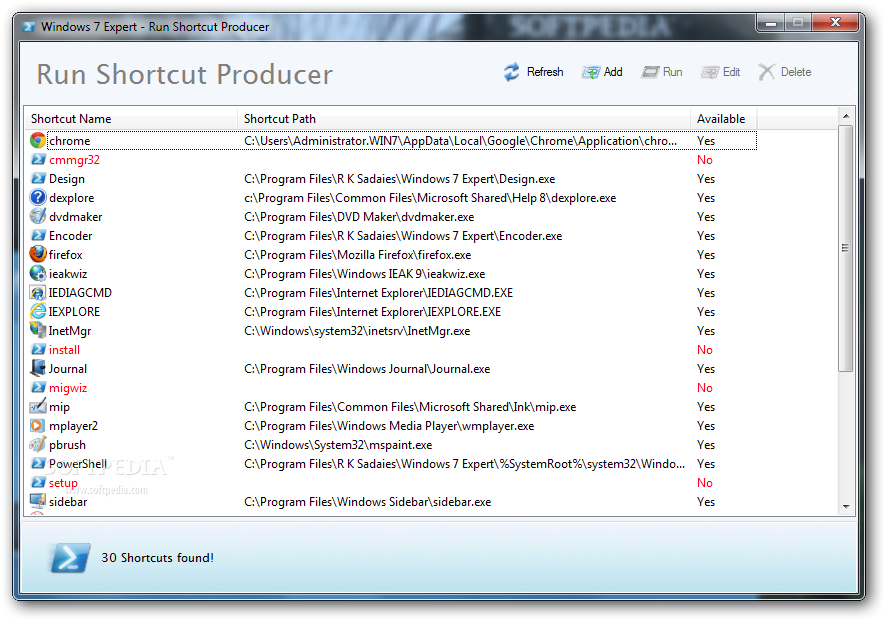Click the mip math input icon
The width and height of the screenshot is (886, 621).
pos(38,406)
